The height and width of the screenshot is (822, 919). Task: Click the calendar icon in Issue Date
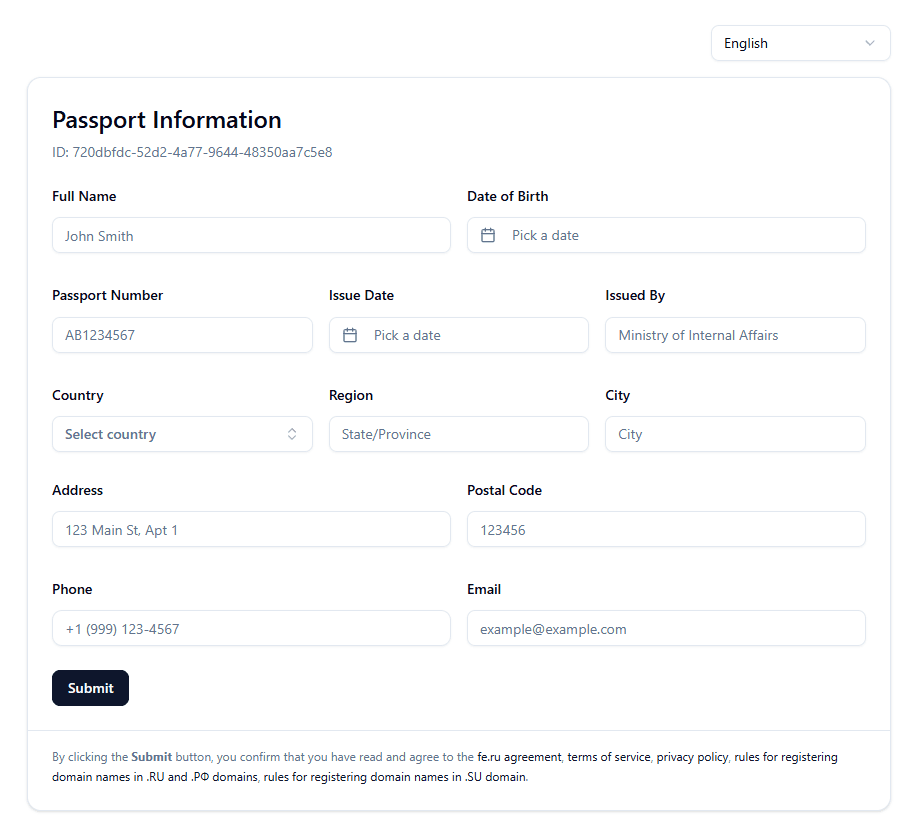click(x=350, y=335)
